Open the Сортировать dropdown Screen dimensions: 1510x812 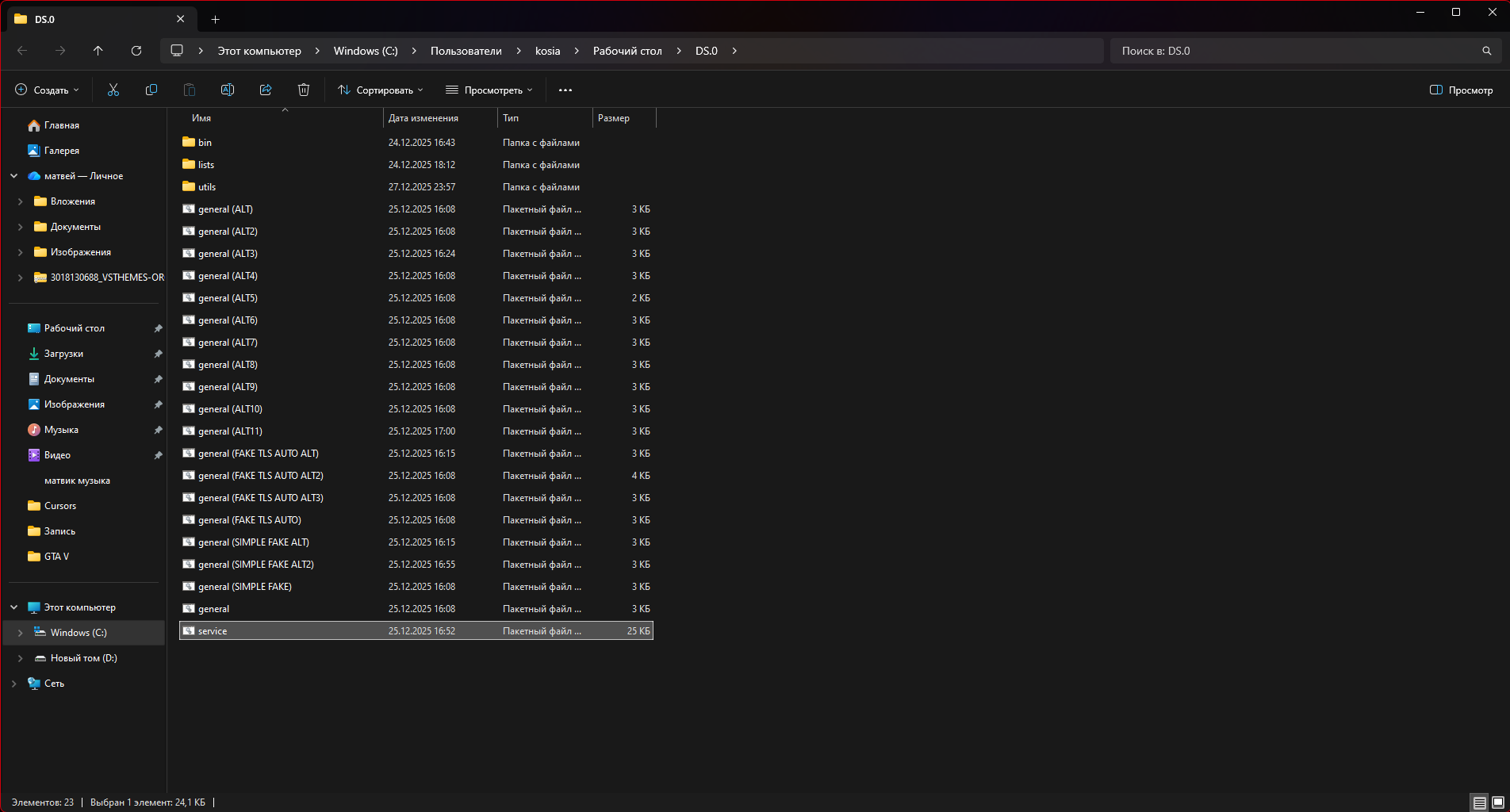click(x=381, y=90)
